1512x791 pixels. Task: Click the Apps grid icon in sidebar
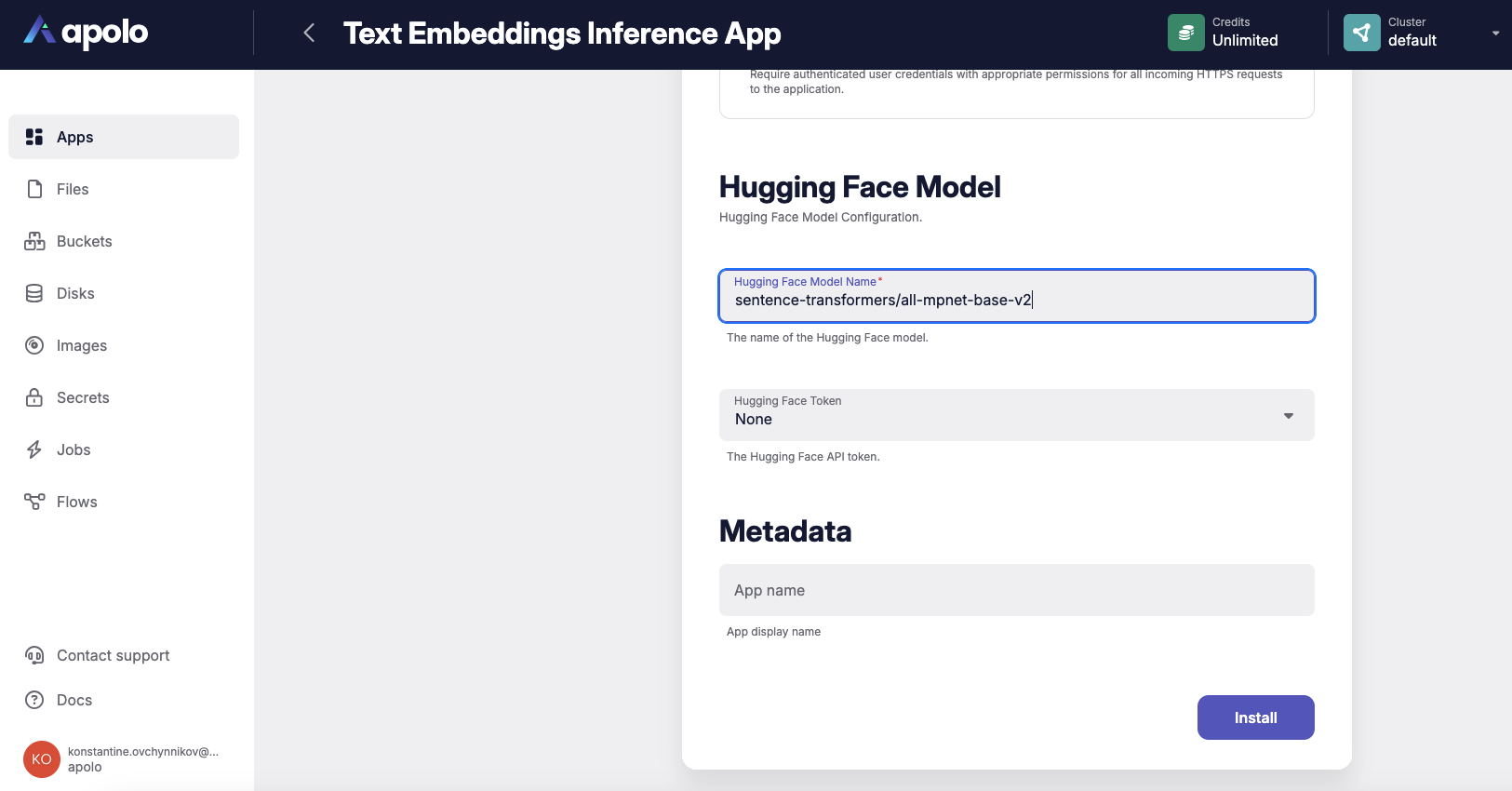[x=34, y=137]
